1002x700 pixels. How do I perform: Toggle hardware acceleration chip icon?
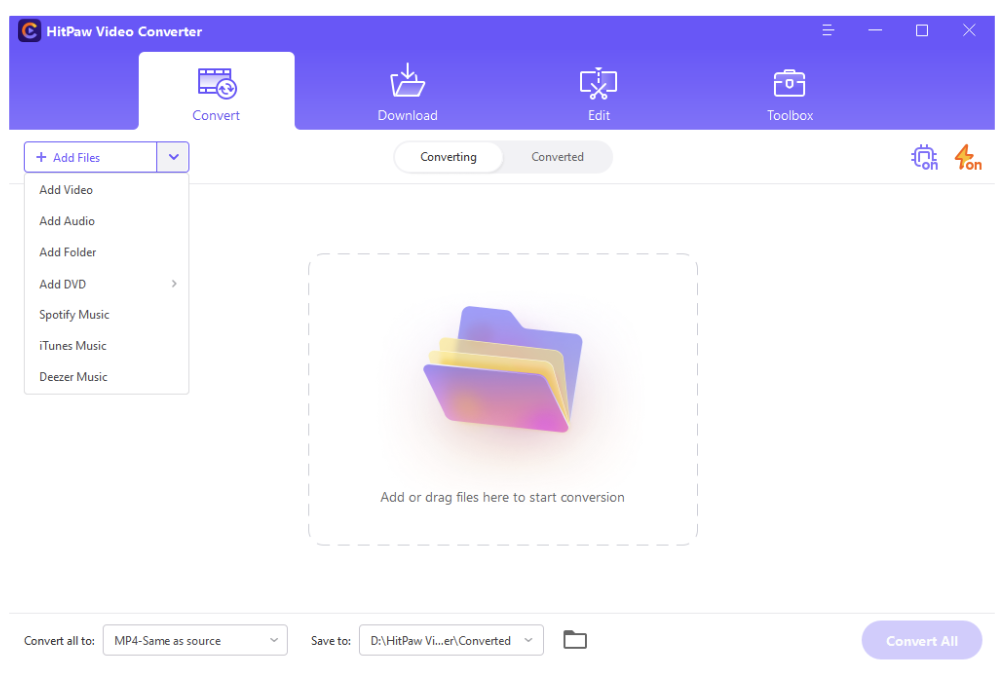coord(924,157)
